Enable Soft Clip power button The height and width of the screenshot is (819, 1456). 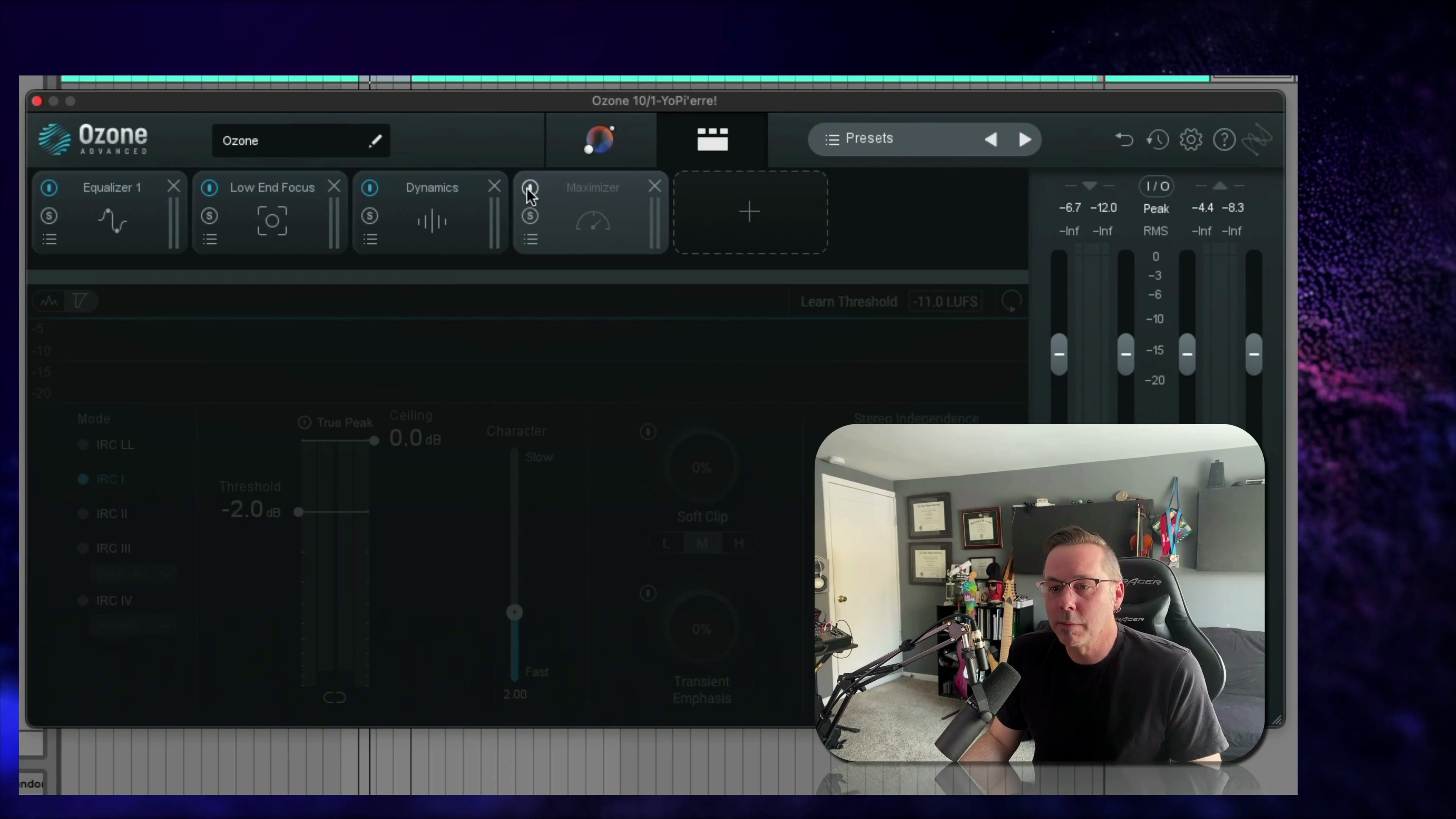point(648,432)
